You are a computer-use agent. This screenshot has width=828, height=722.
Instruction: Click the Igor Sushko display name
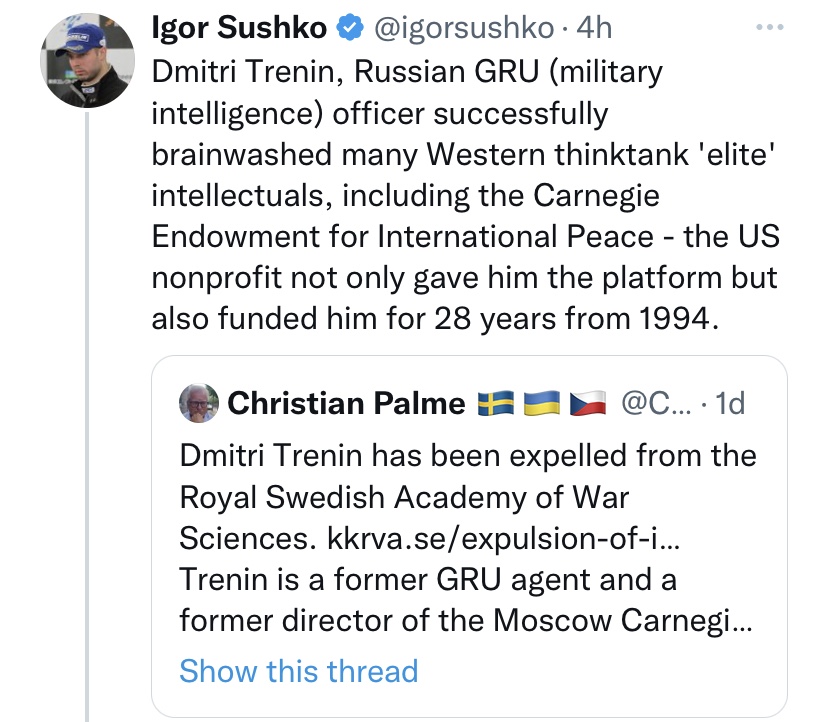238,29
